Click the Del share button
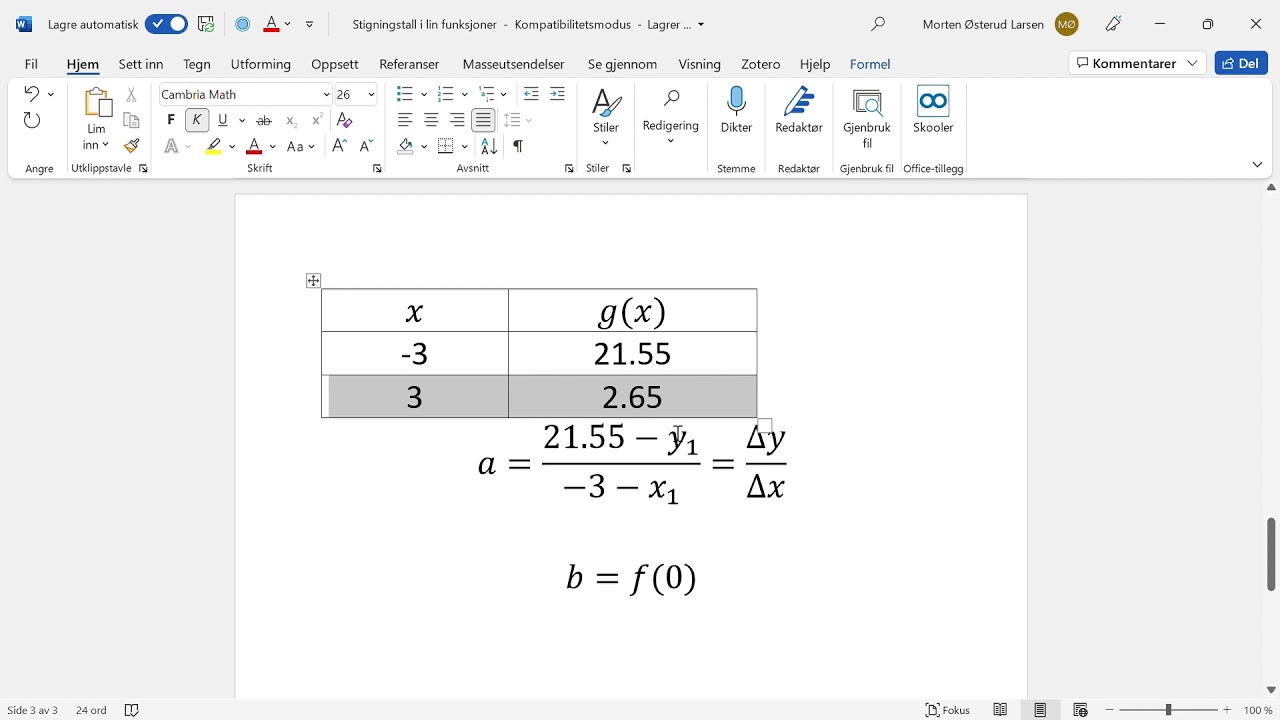This screenshot has height=720, width=1280. point(1241,63)
